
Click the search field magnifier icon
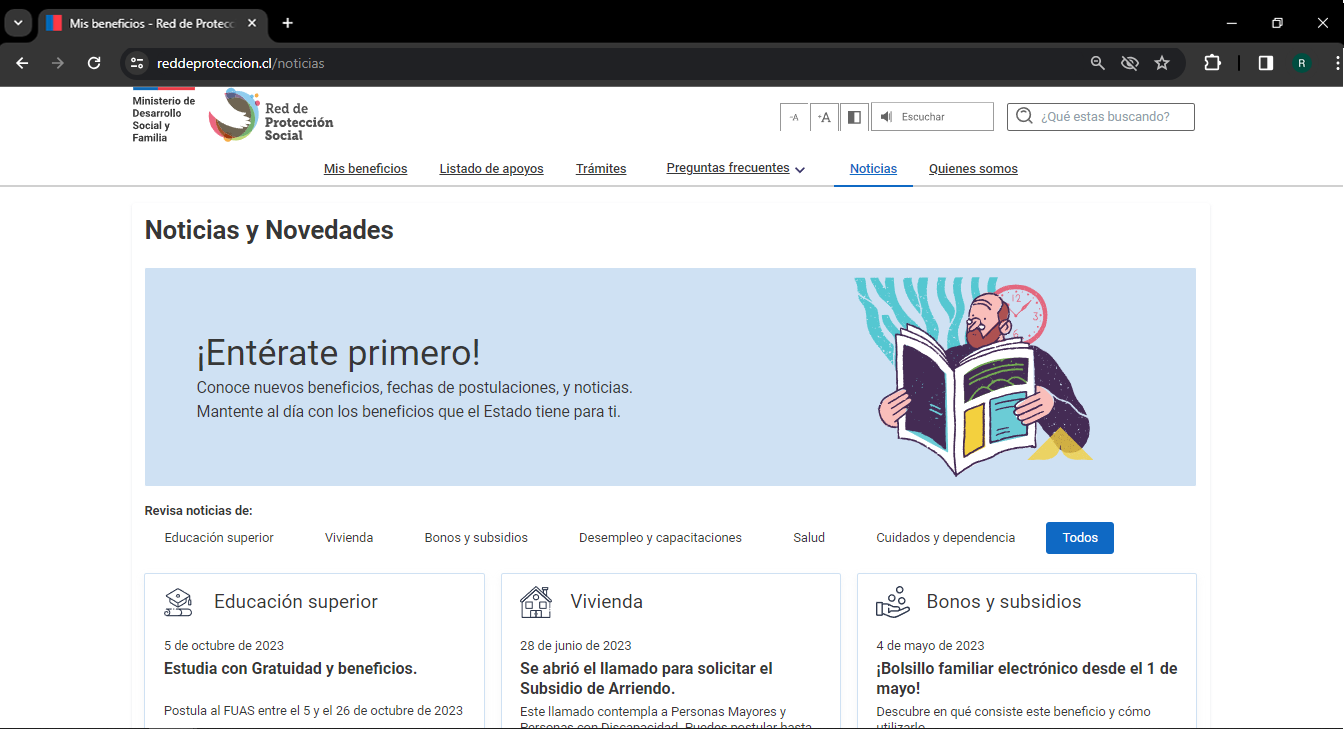(x=1024, y=116)
